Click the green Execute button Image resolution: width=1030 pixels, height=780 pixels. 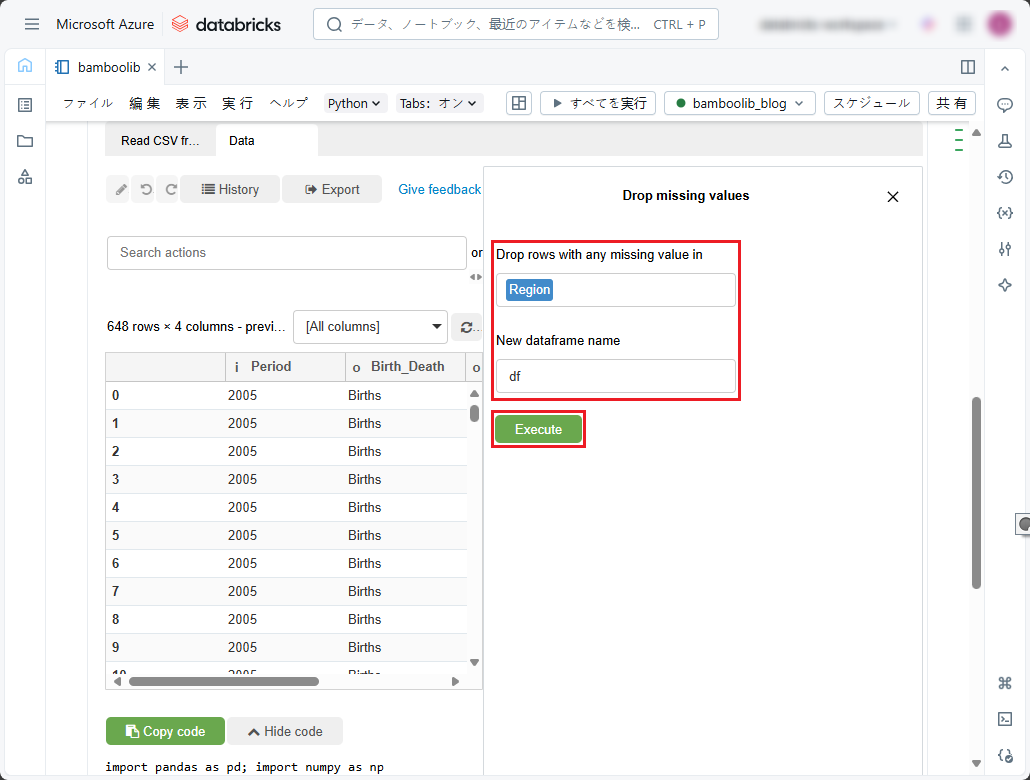pyautogui.click(x=538, y=429)
